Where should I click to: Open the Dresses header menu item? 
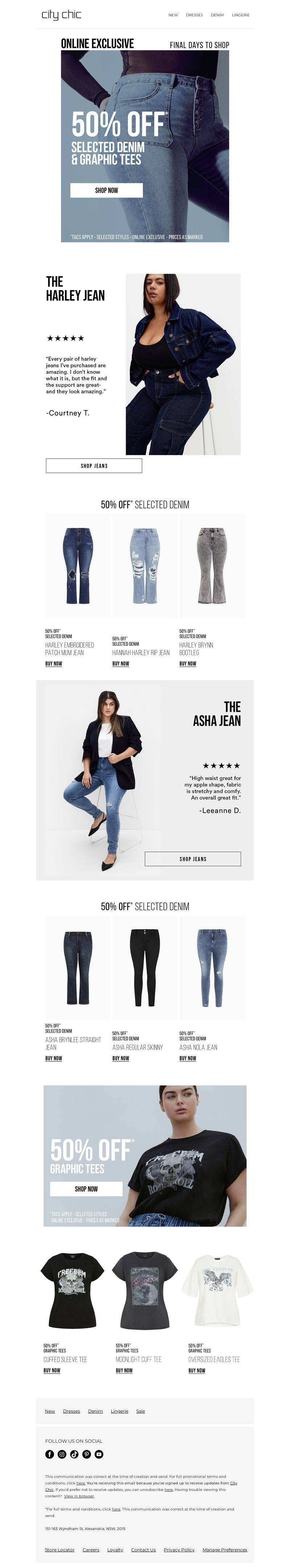194,15
